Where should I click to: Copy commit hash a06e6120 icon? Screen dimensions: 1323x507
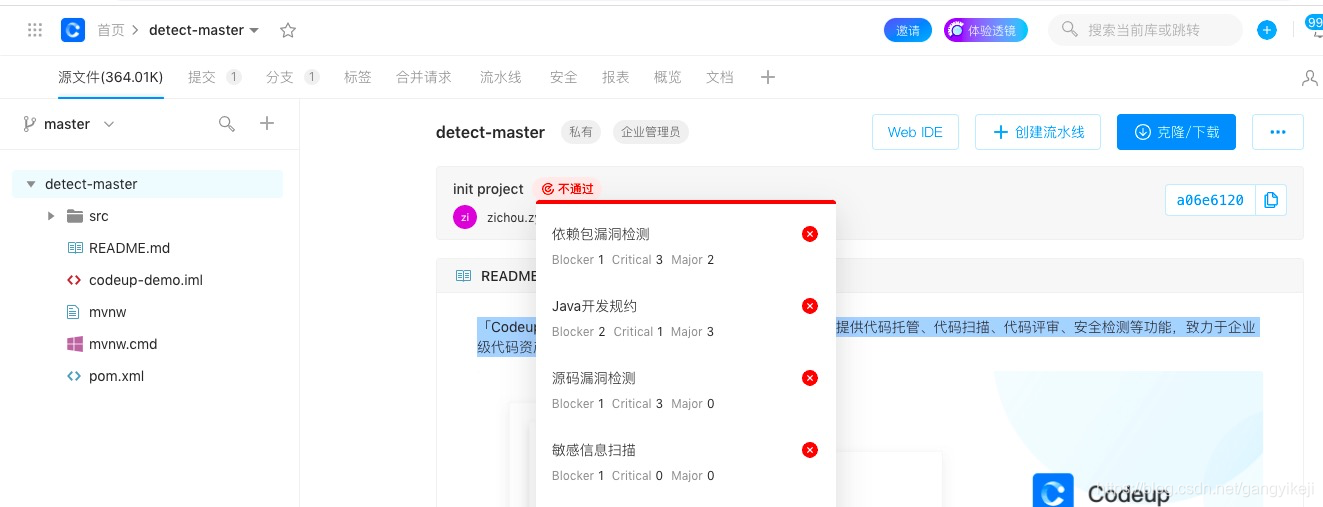click(x=1271, y=200)
